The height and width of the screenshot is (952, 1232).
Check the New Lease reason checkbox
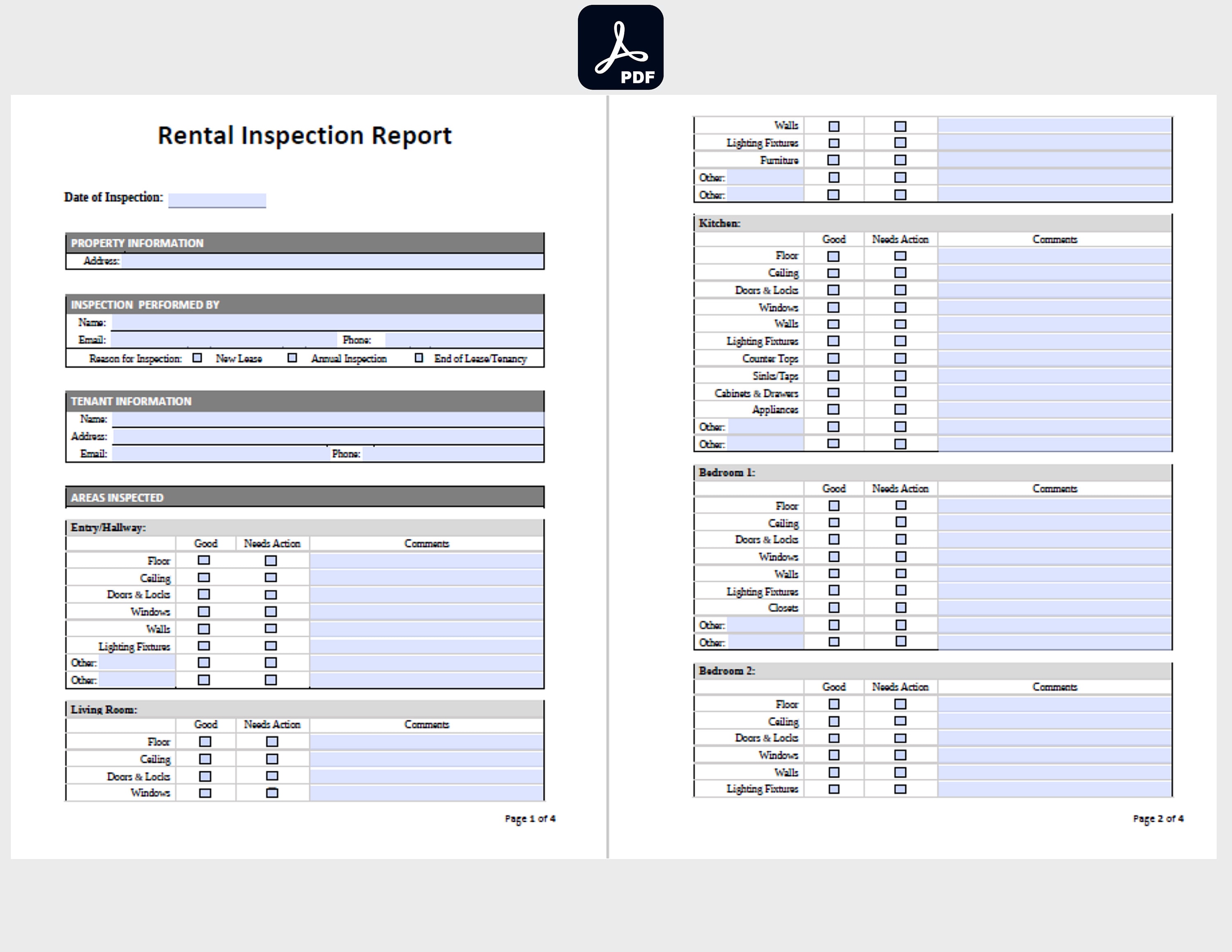tap(197, 358)
